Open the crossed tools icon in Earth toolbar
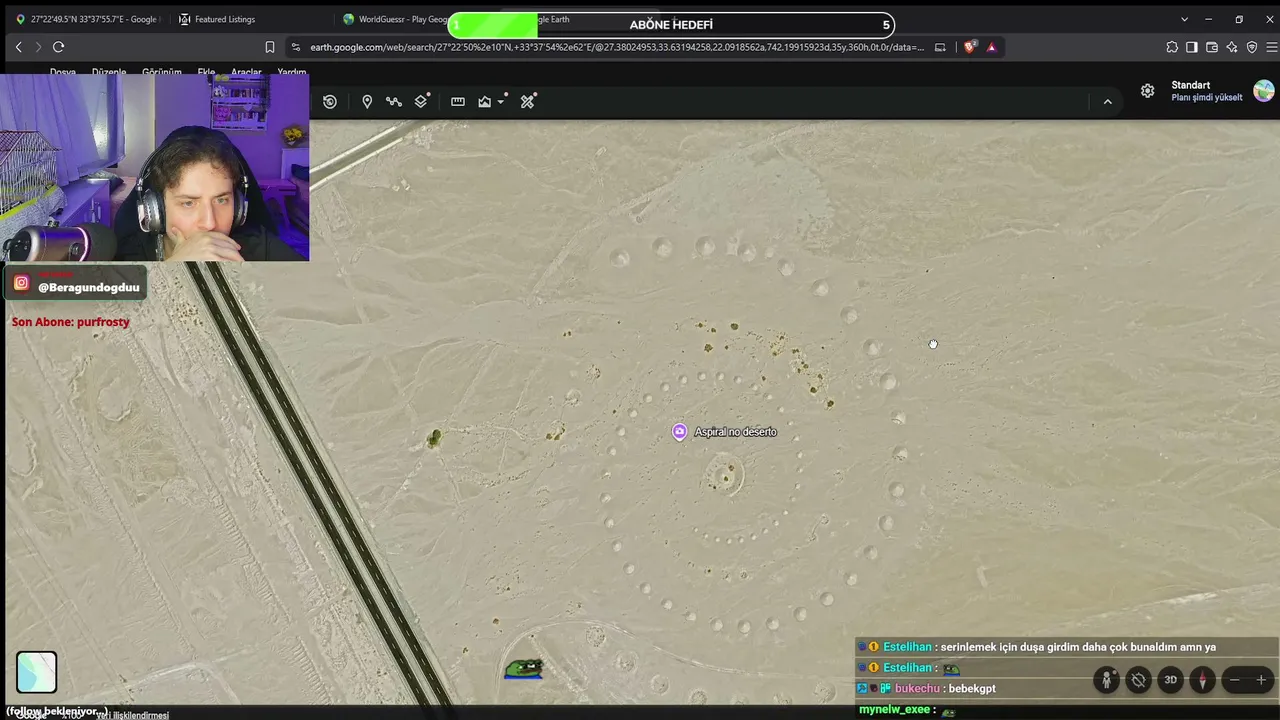 click(x=528, y=101)
